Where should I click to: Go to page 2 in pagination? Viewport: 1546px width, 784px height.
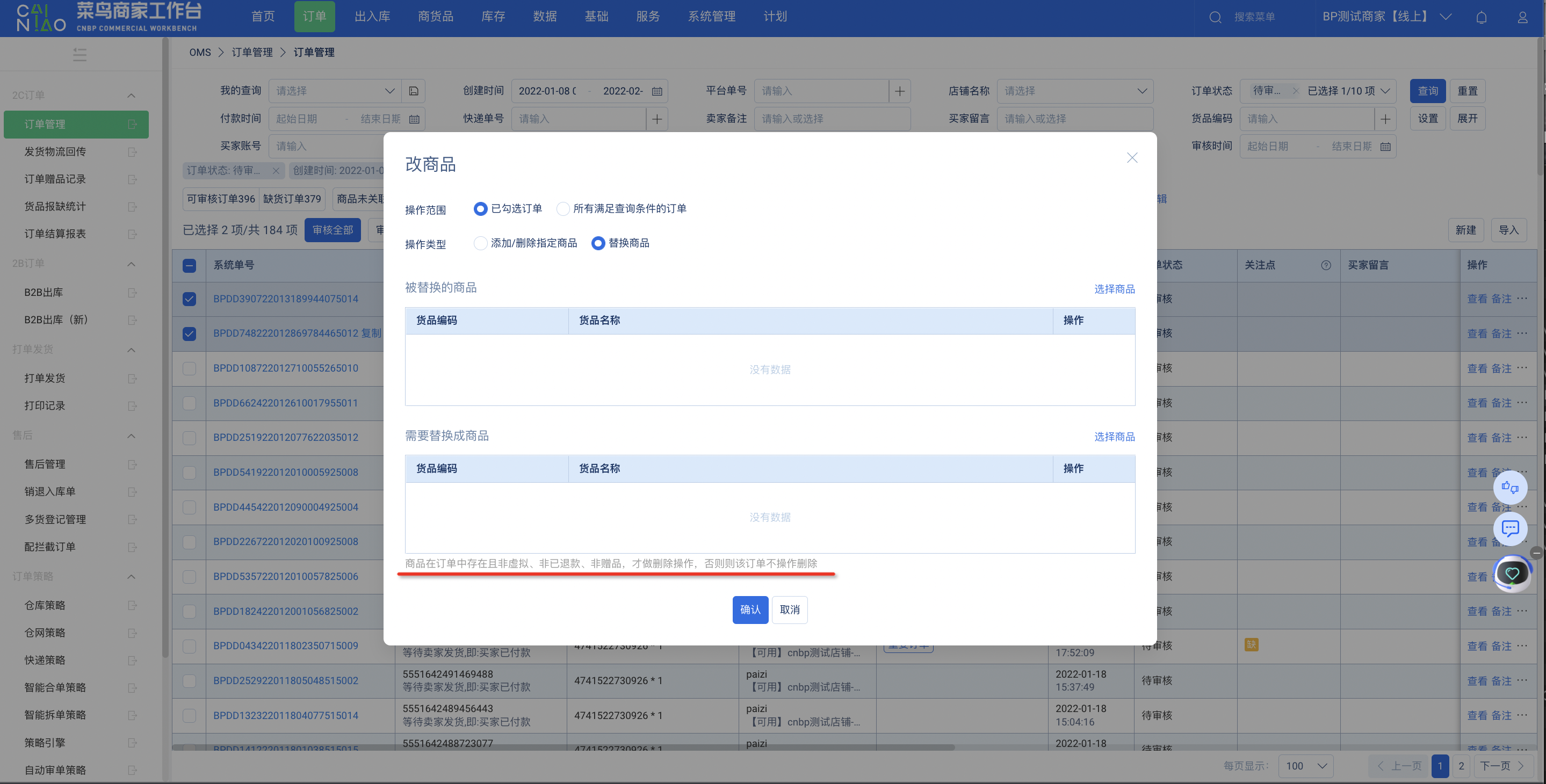tap(1461, 766)
